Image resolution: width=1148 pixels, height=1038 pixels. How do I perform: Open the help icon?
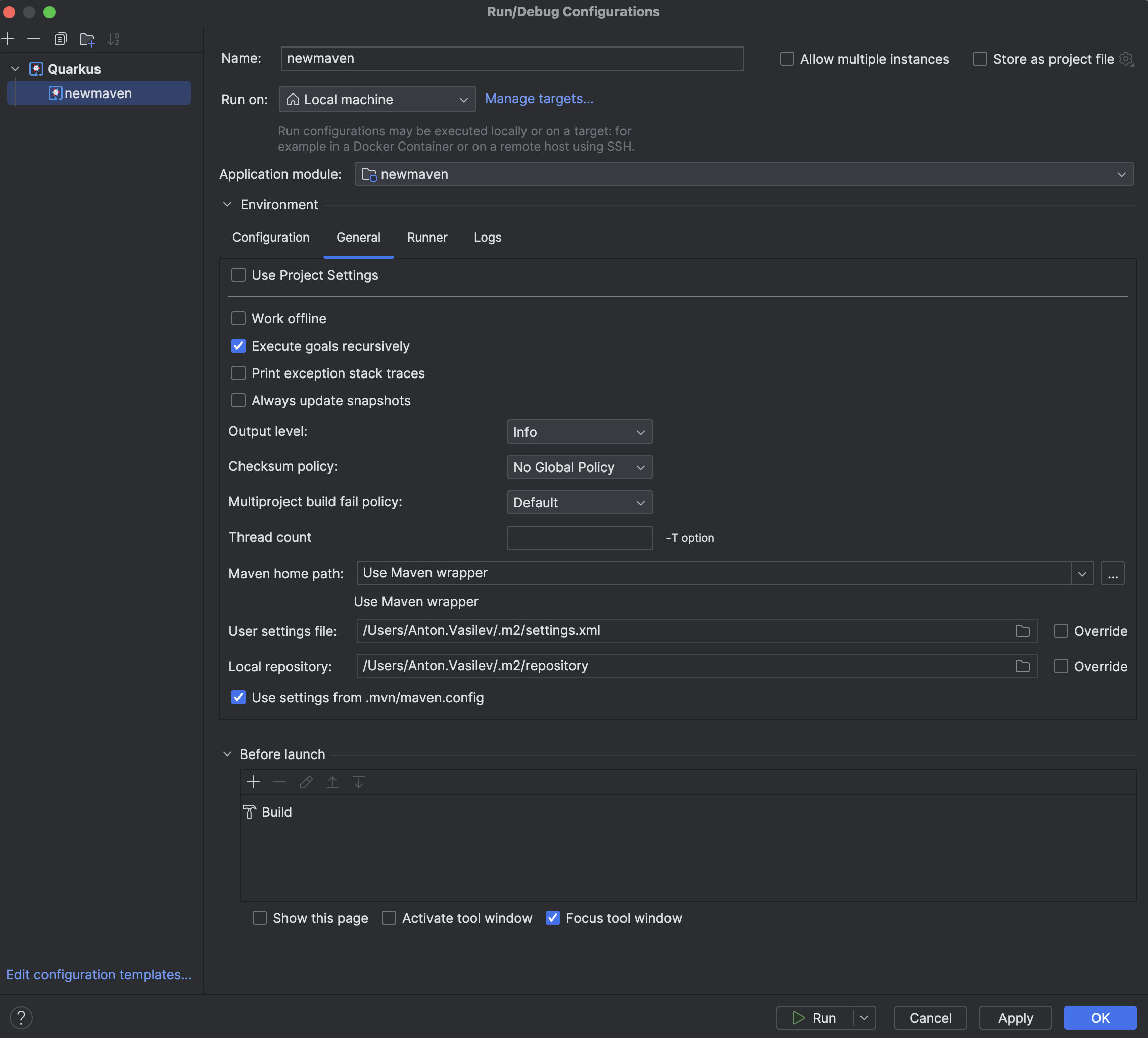coord(22,1017)
